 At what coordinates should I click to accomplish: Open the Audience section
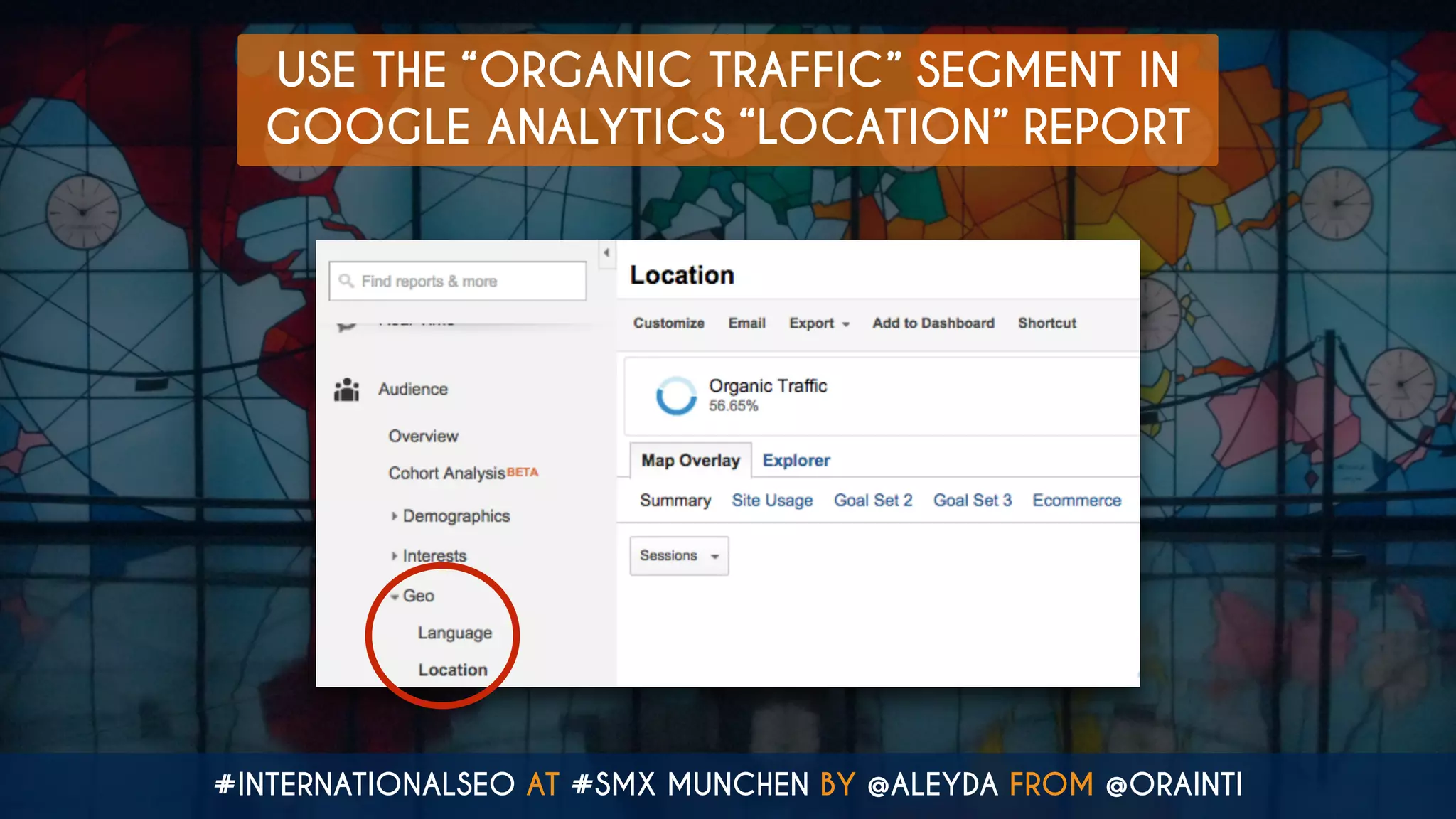[413, 390]
